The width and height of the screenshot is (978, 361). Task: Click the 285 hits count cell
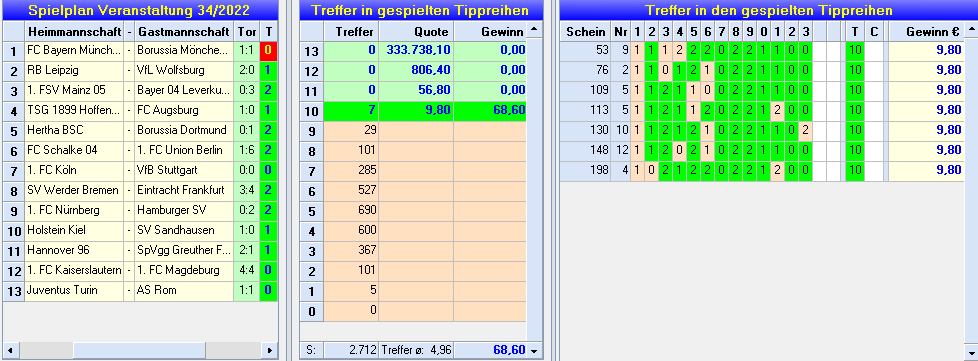pyautogui.click(x=351, y=171)
